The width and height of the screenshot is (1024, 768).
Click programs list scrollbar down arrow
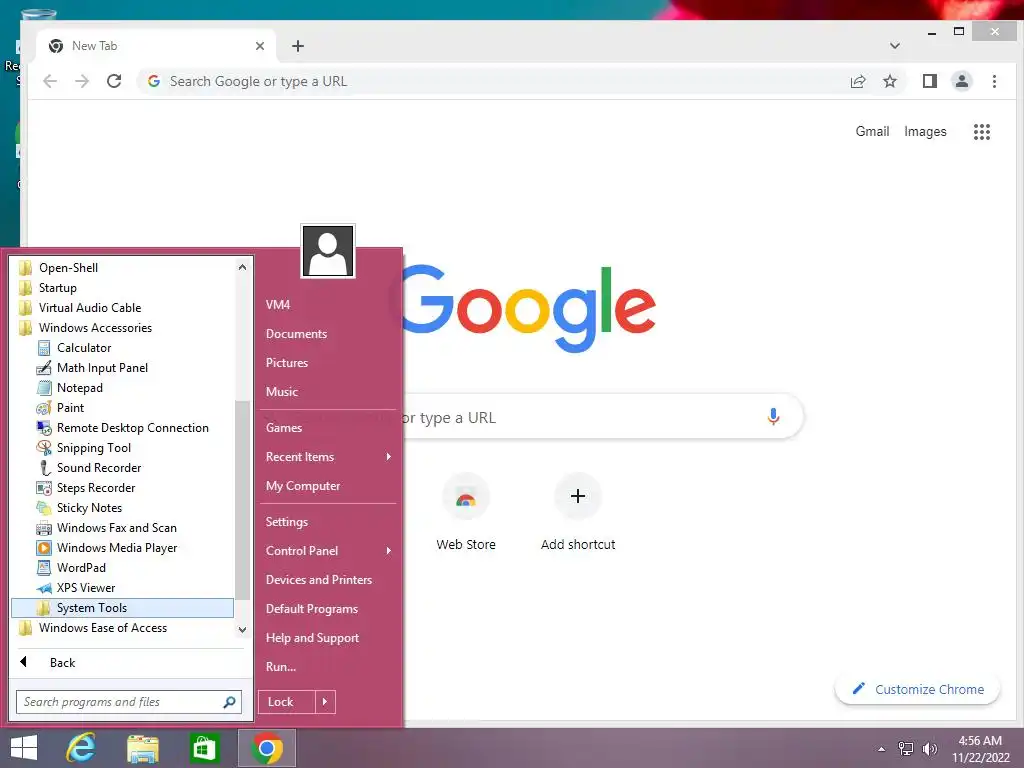[242, 630]
